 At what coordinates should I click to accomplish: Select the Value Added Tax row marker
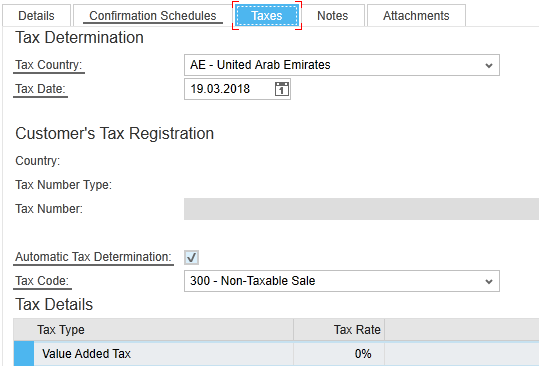24,354
